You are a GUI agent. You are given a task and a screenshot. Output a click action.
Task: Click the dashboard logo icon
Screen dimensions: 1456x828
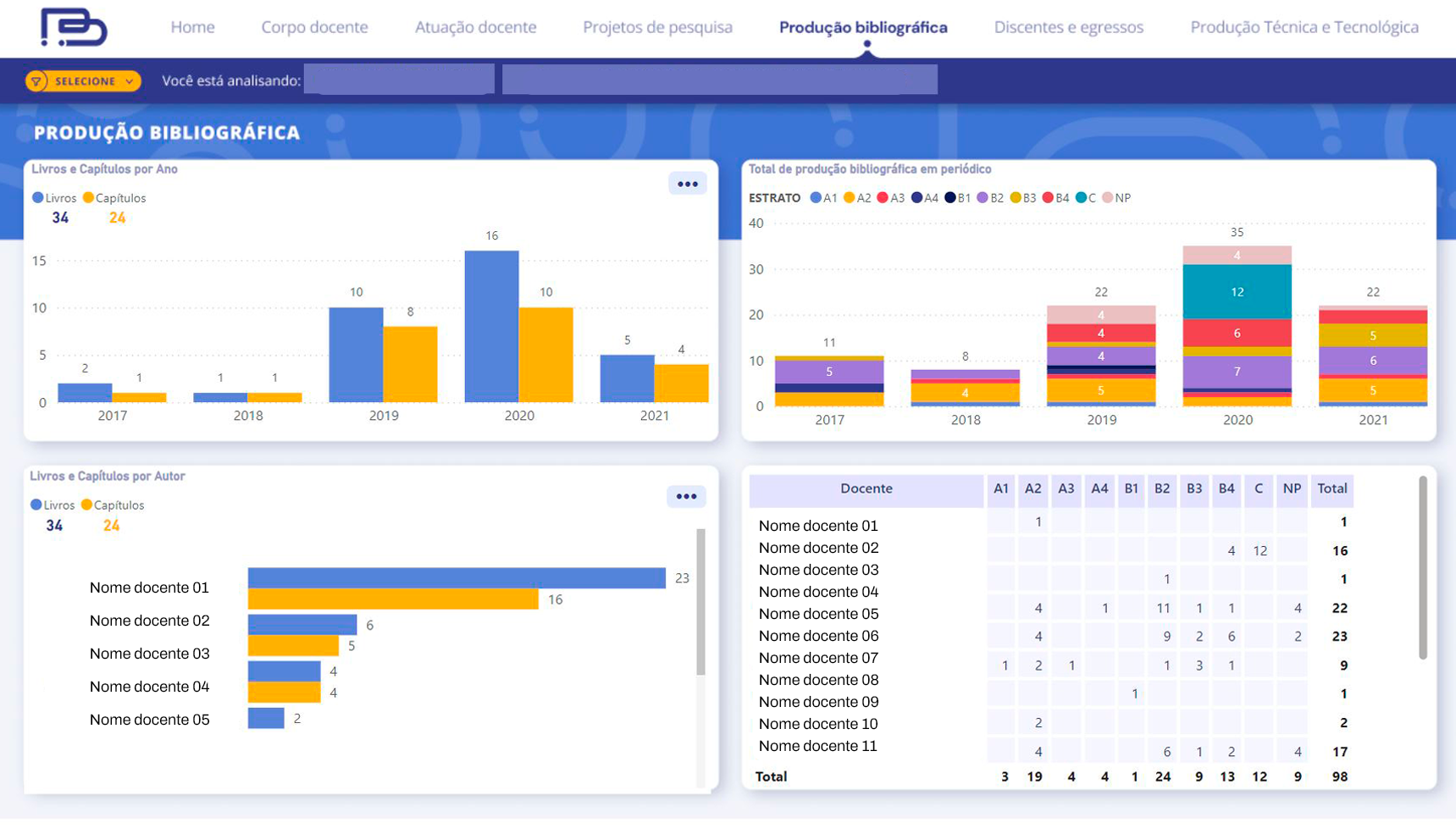[x=74, y=27]
